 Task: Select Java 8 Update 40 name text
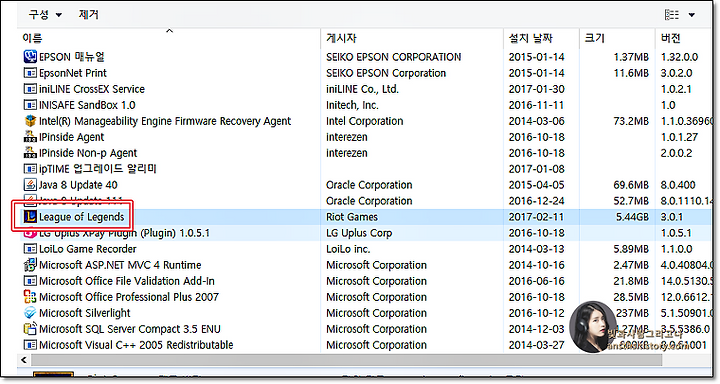click(78, 185)
